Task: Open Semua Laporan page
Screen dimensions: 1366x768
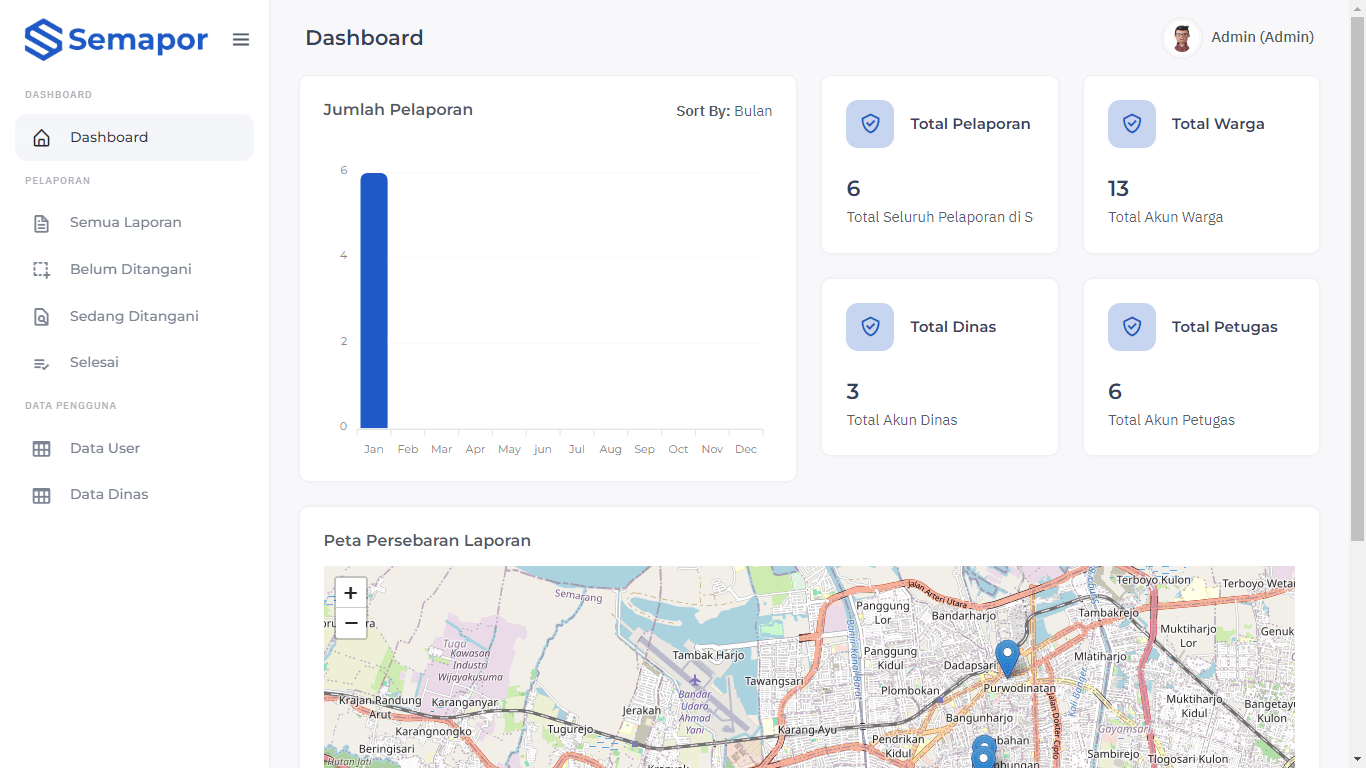Action: pos(134,222)
